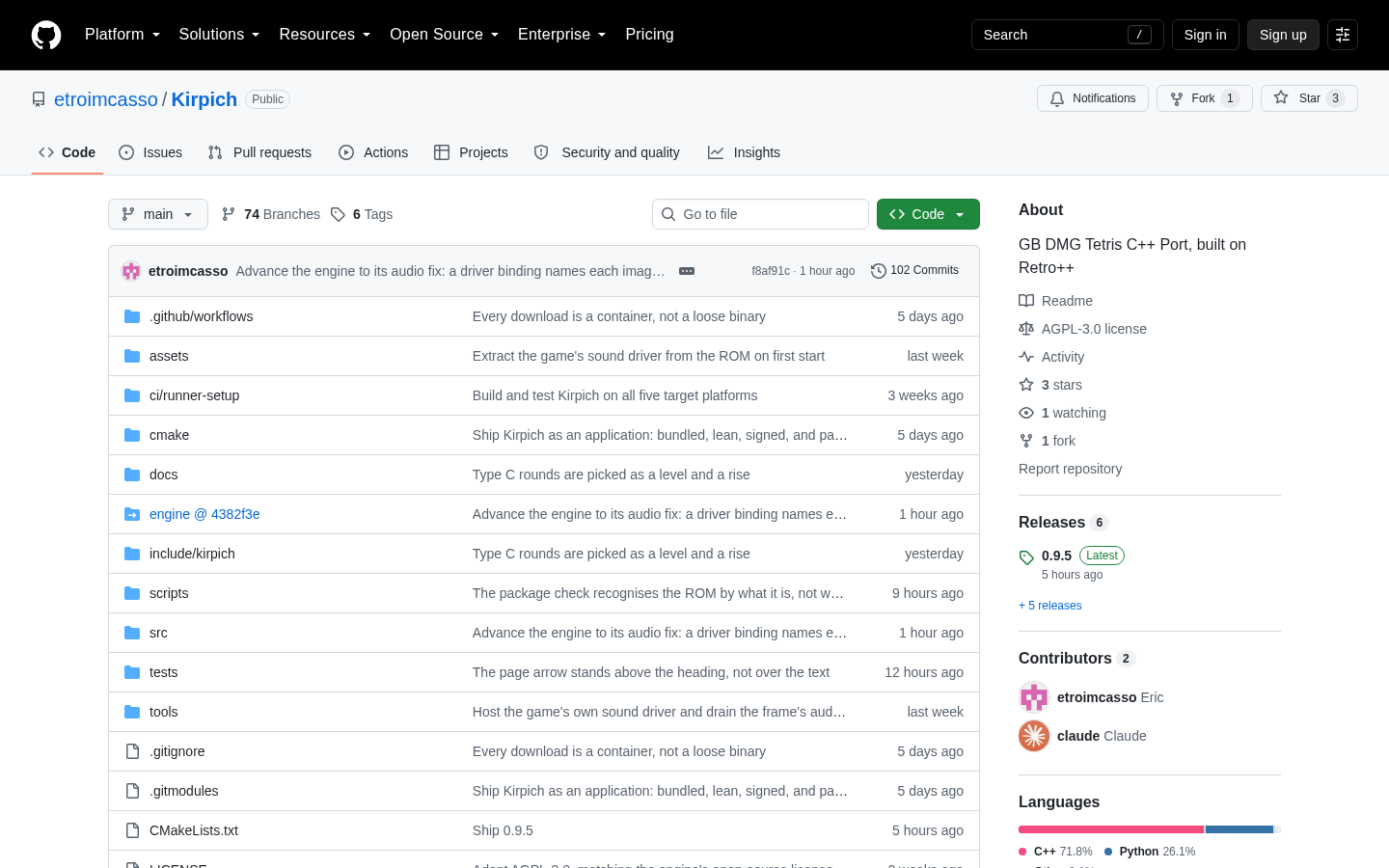
Task: Click the Readme book icon
Action: coord(1026,301)
